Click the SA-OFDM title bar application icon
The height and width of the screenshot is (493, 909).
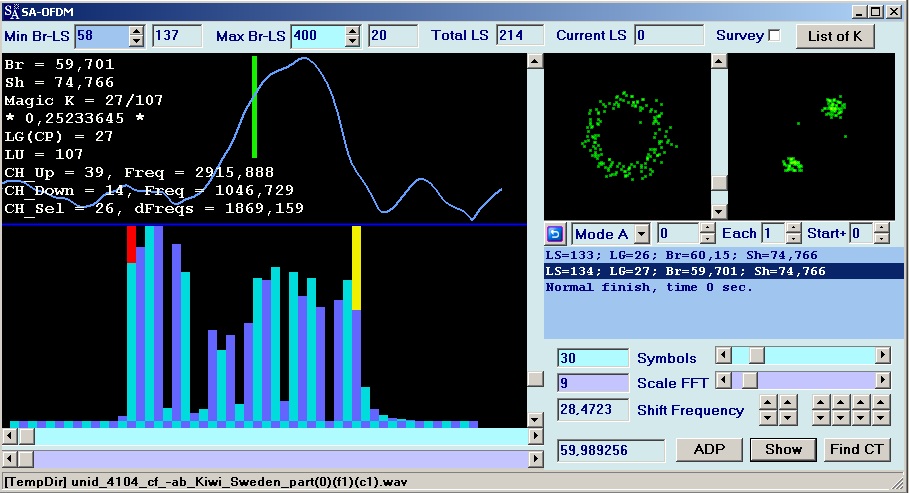11,11
